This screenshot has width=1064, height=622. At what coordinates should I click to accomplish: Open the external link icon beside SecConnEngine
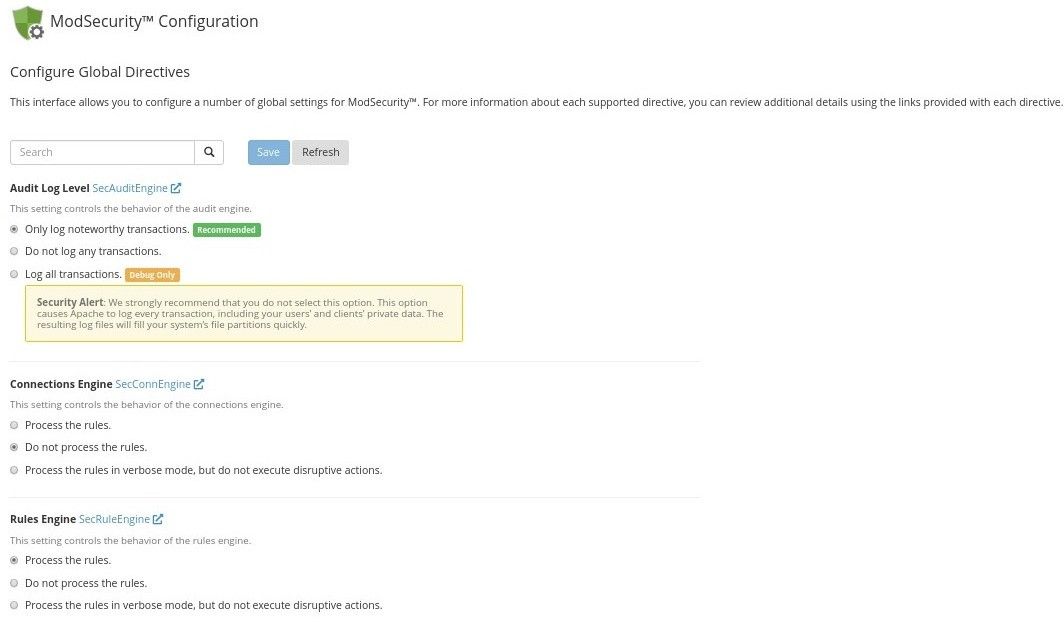click(x=199, y=384)
